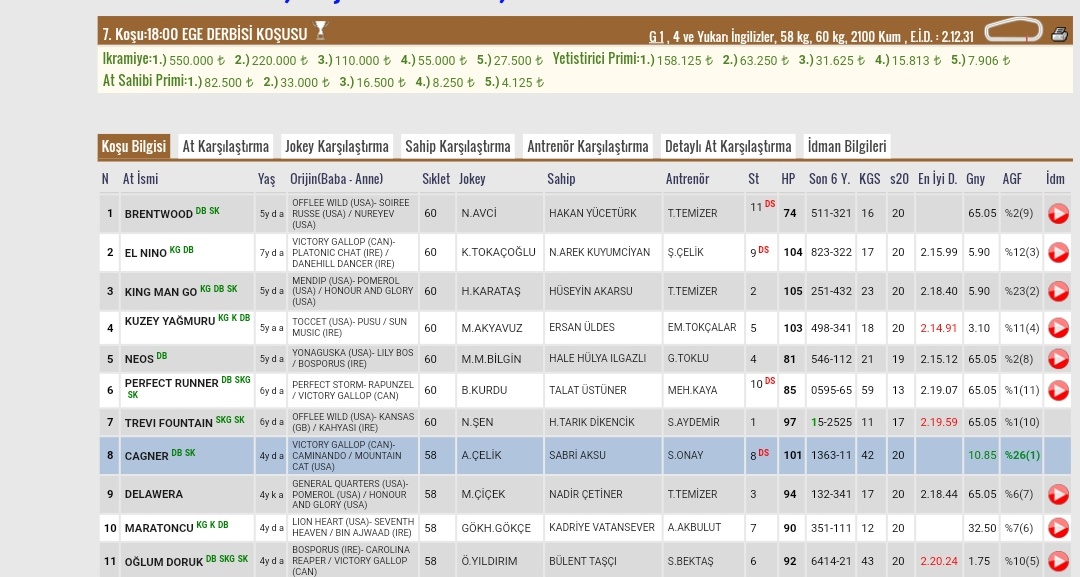1080x577 pixels.
Task: Play the training video for EL NINO
Action: [1058, 253]
